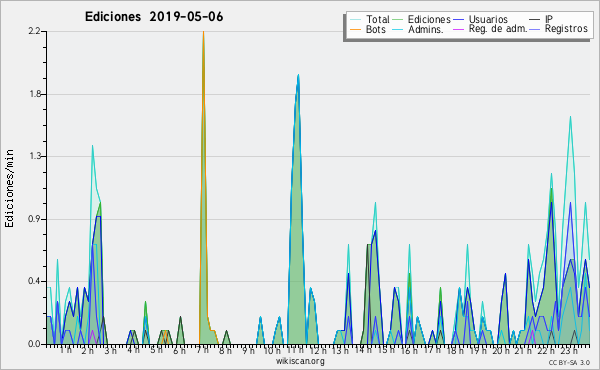The width and height of the screenshot is (600, 370).
Task: Click the y-axis value 0.0
Action: tap(34, 344)
